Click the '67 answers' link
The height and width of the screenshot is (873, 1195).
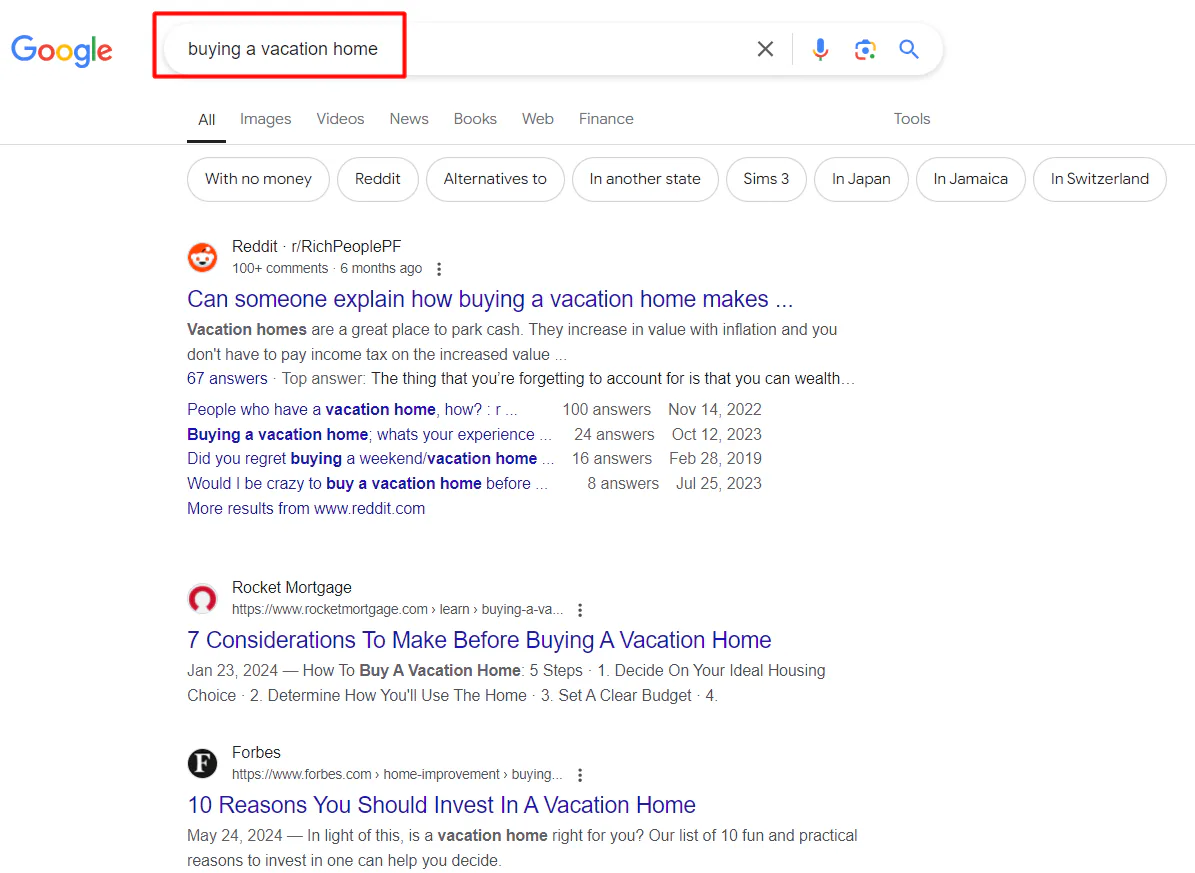click(x=227, y=379)
